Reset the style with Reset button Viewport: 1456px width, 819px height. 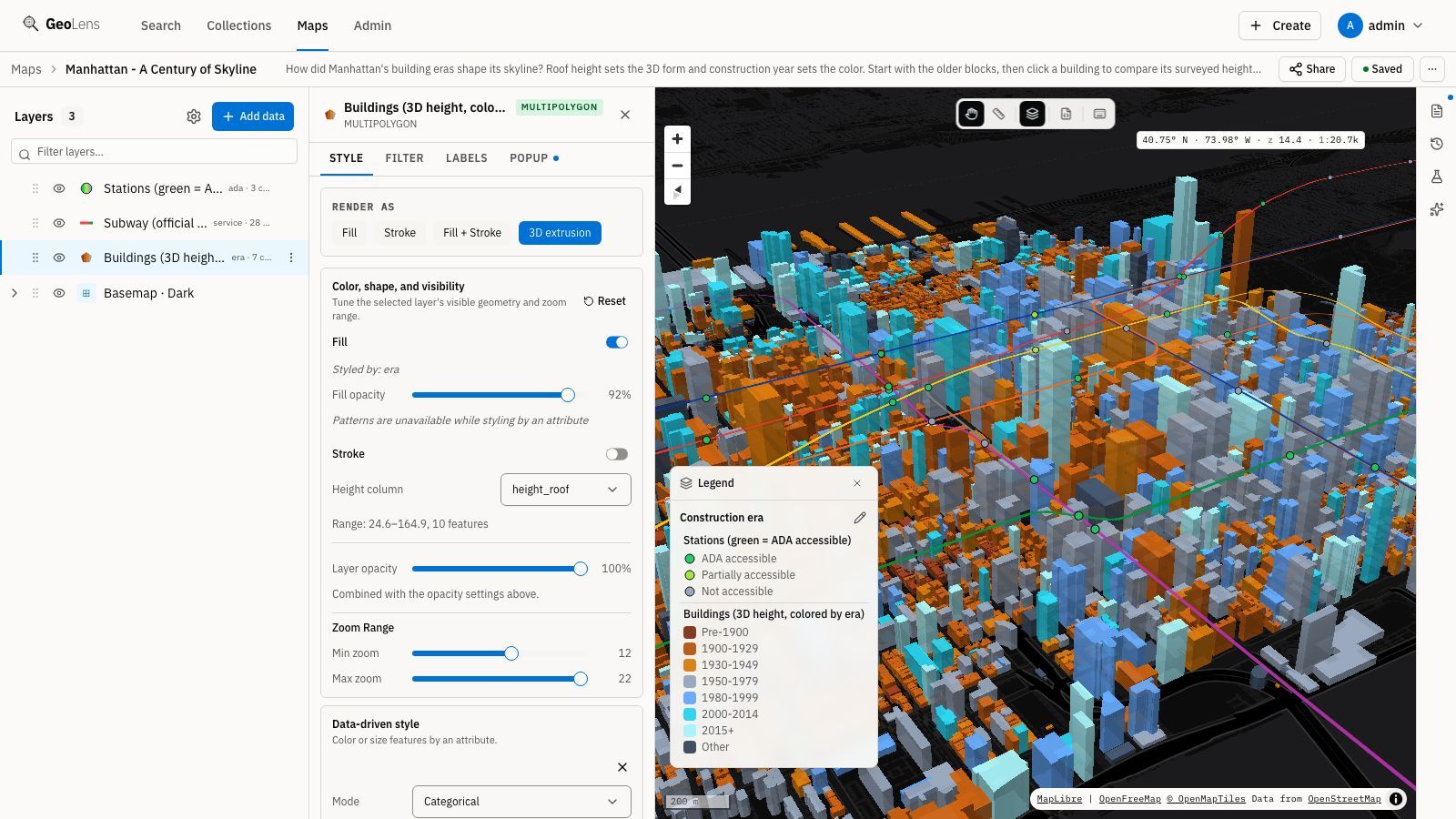tap(605, 301)
